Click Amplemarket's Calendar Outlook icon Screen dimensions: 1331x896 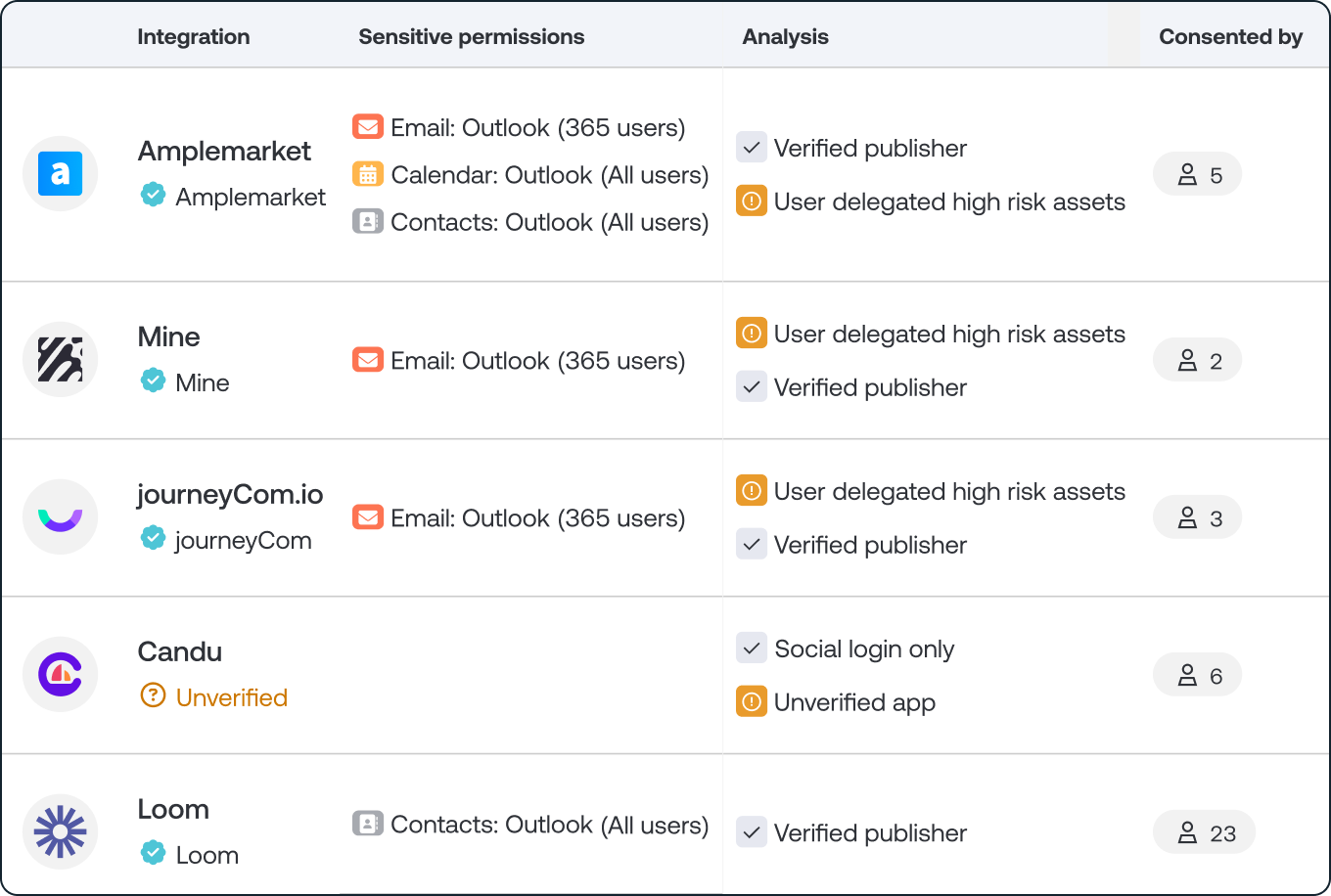pyautogui.click(x=368, y=174)
